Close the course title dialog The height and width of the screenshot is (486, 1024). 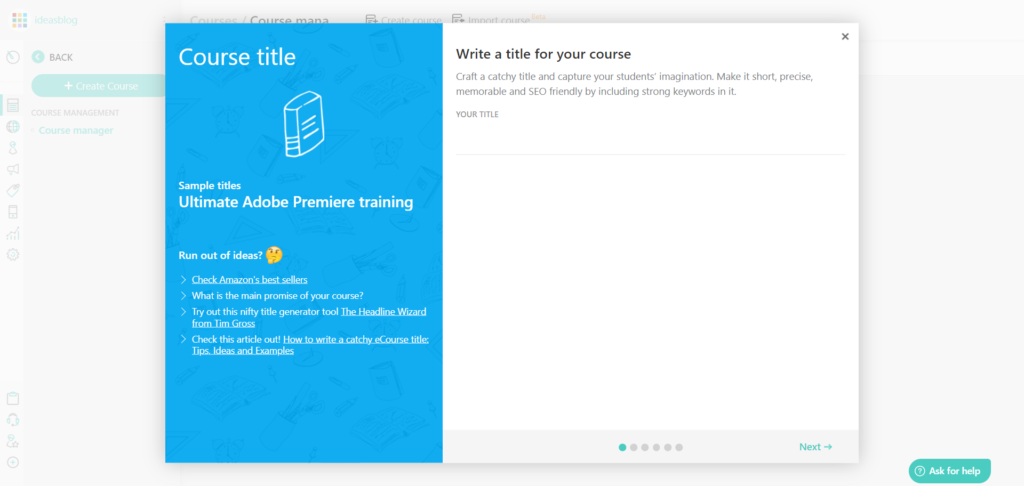pyautogui.click(x=845, y=37)
